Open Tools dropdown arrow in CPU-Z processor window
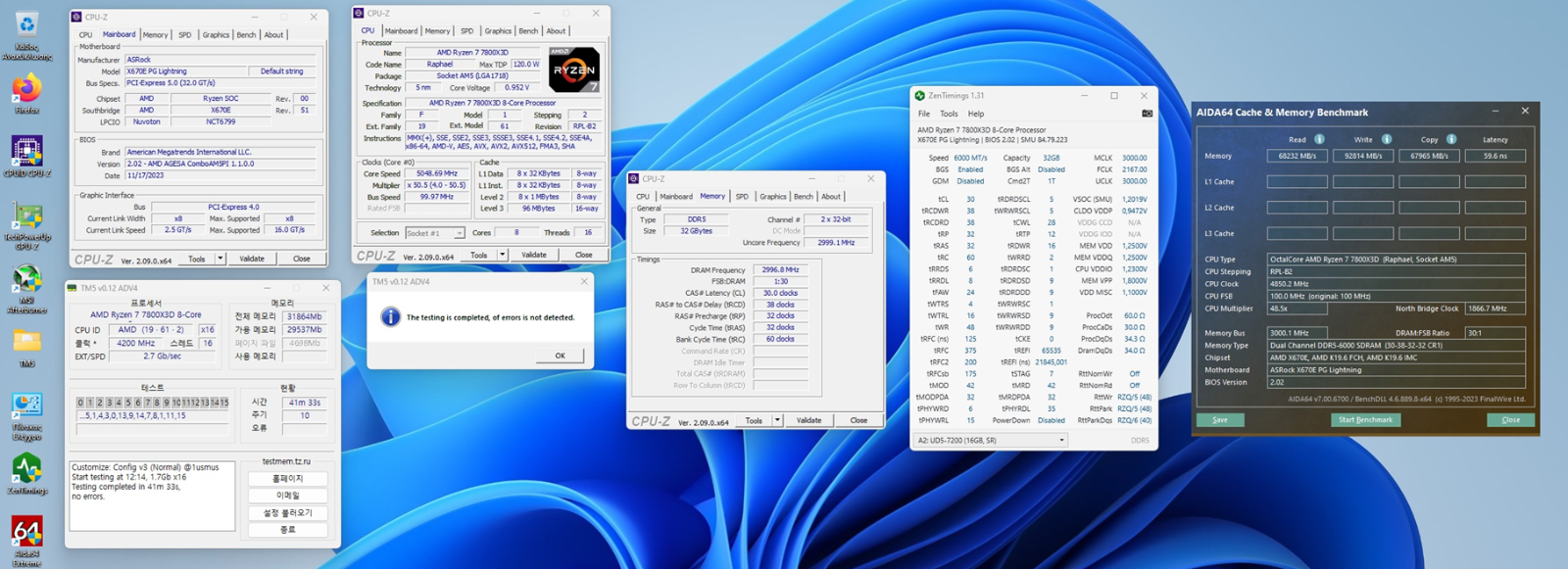Image resolution: width=1568 pixels, height=569 pixels. [x=502, y=255]
